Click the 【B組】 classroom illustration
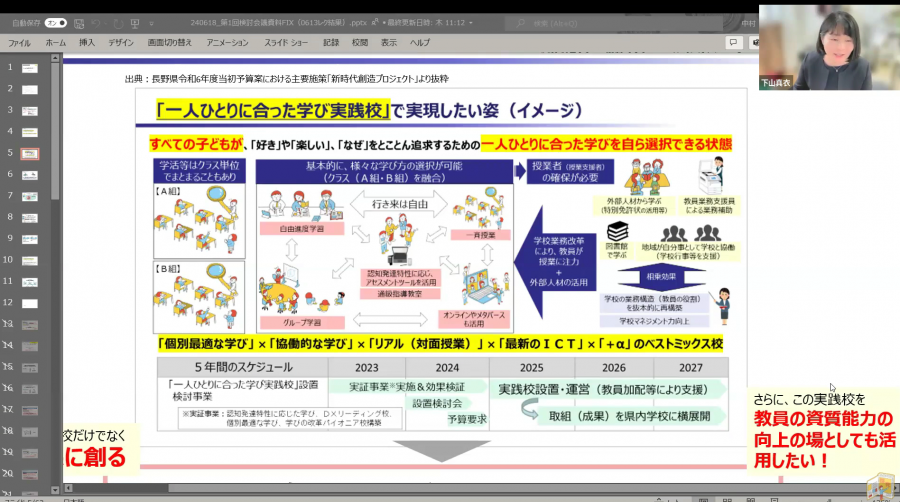This screenshot has height=502, width=900. pos(199,297)
